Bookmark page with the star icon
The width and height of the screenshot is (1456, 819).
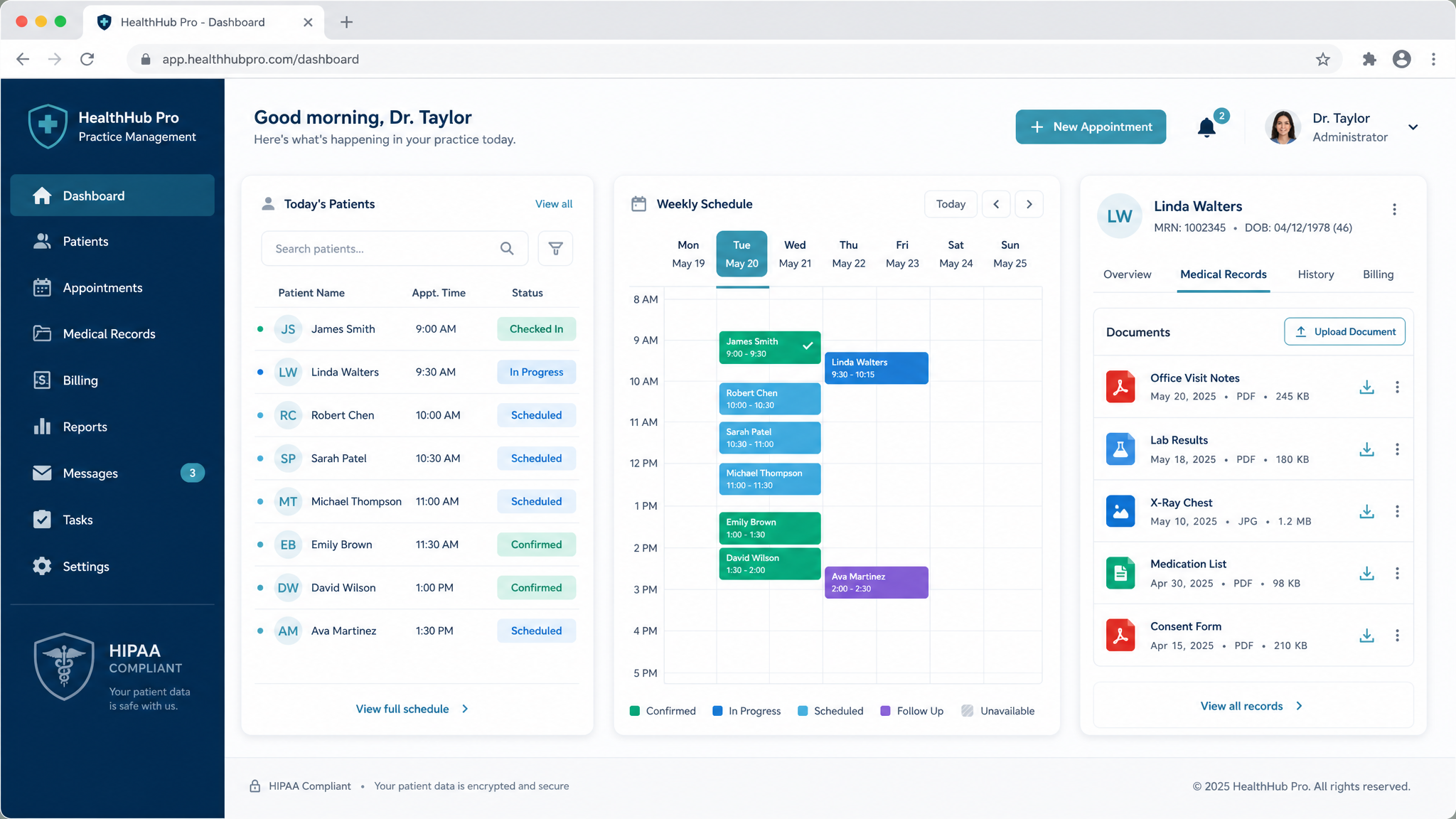pos(1322,59)
